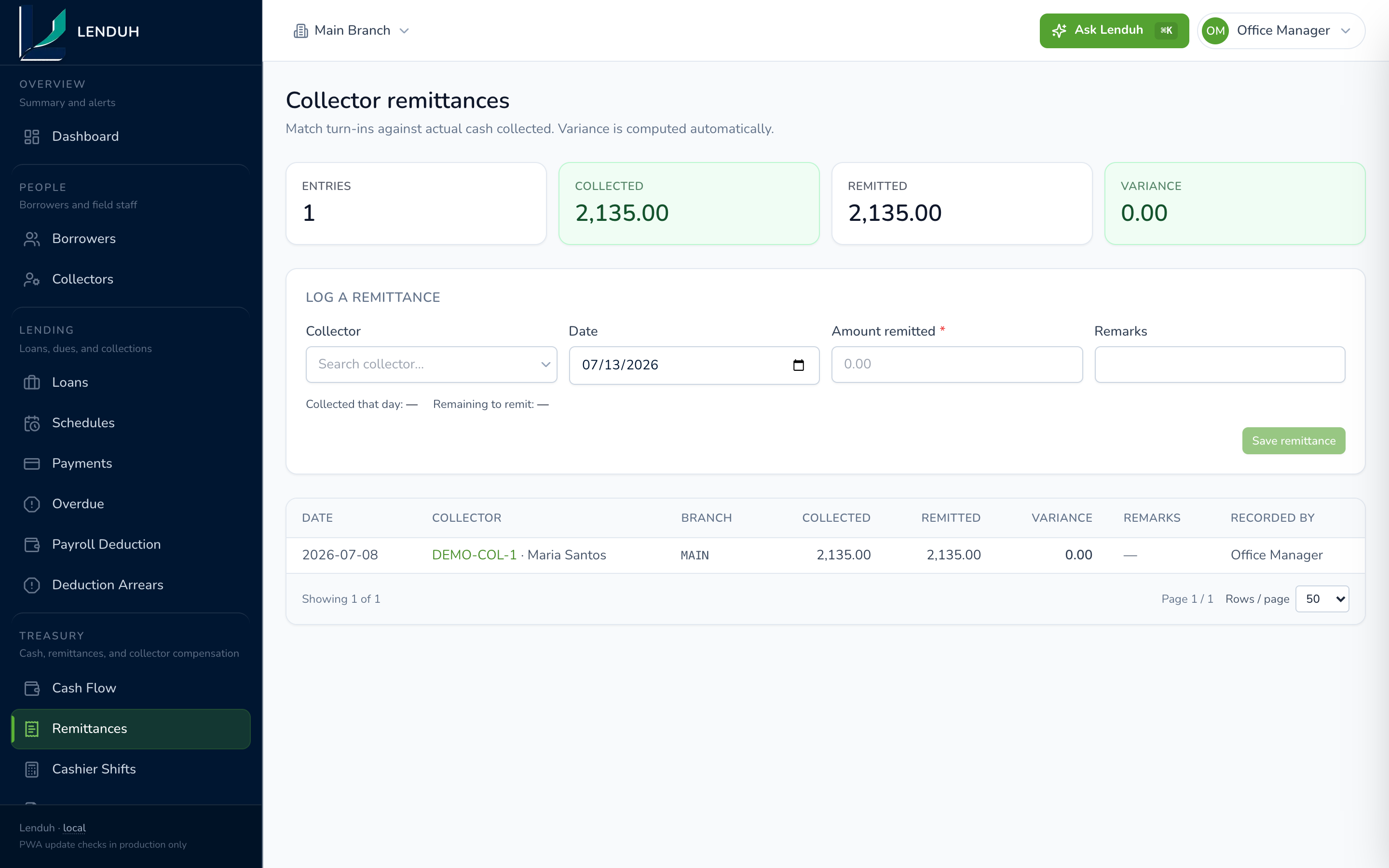Click the ⌘K shortcut badge

(1166, 30)
